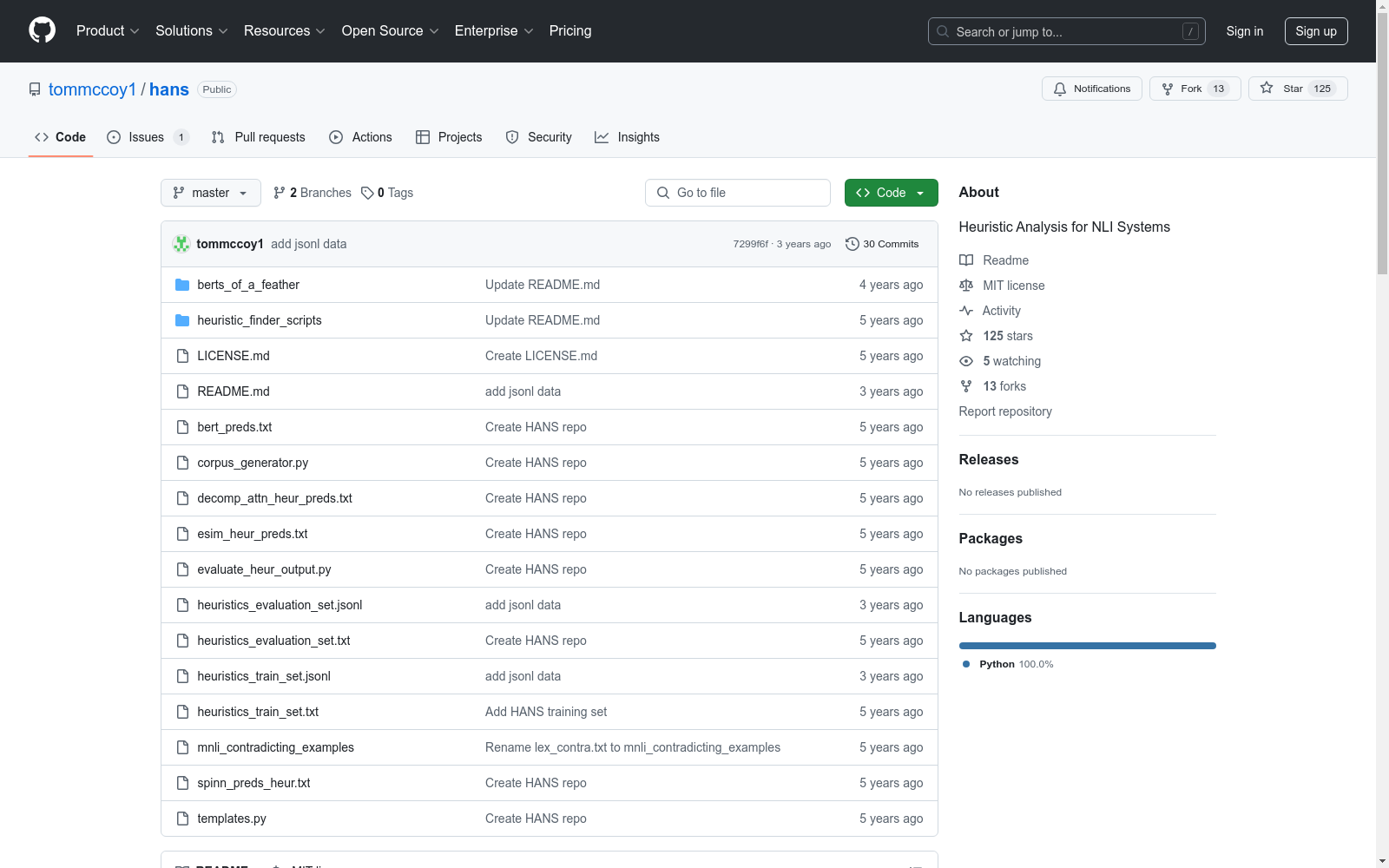Click the fork icon beside 13 forks
1389x868 pixels.
[x=966, y=386]
